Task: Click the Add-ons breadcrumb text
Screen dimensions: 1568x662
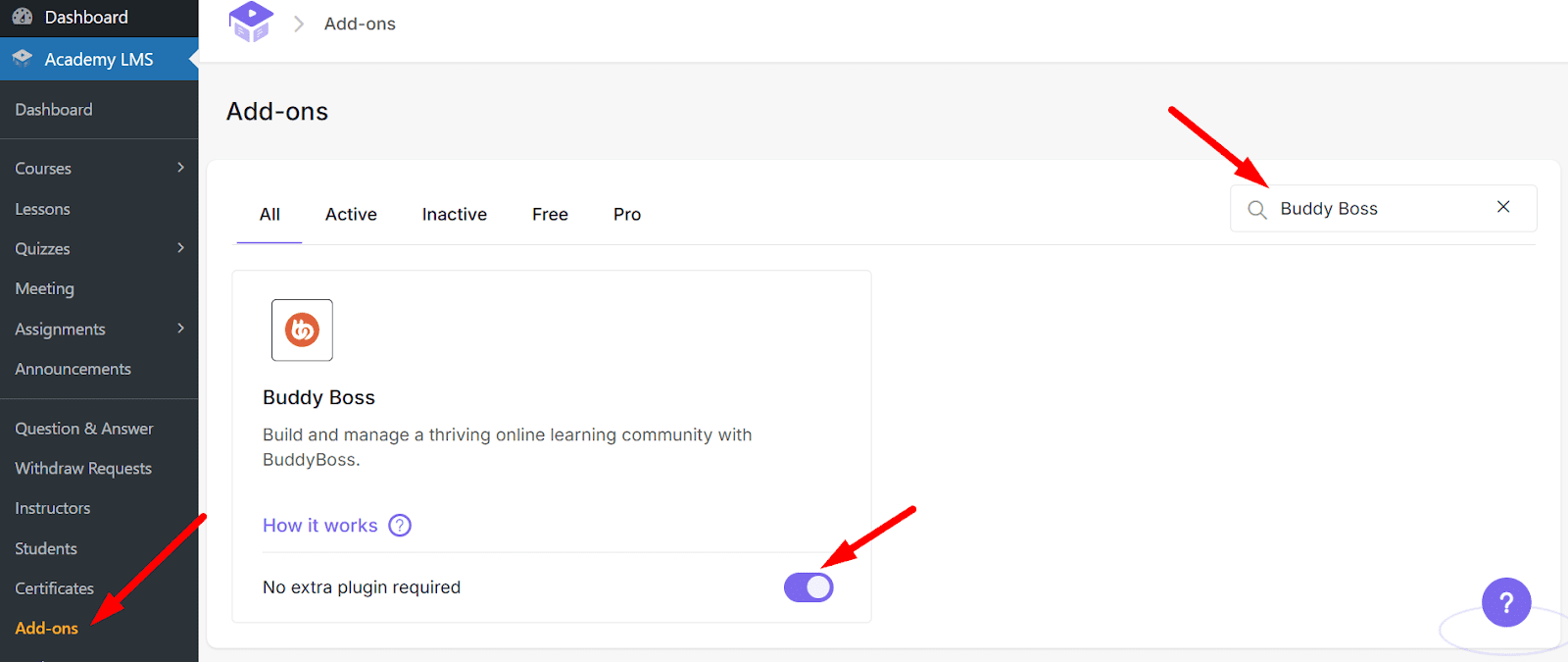Action: point(360,24)
